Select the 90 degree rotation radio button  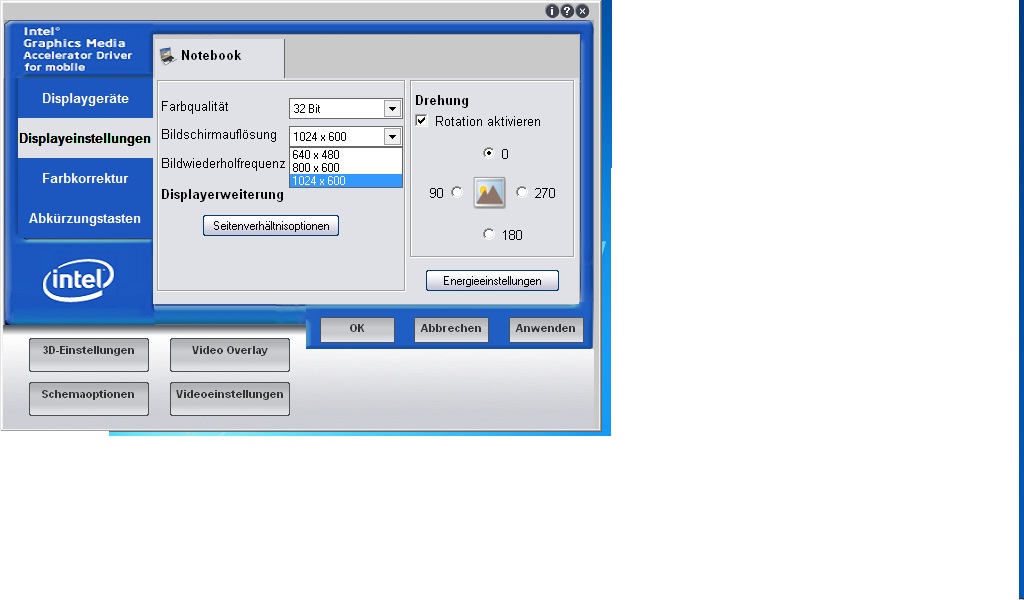coord(456,192)
